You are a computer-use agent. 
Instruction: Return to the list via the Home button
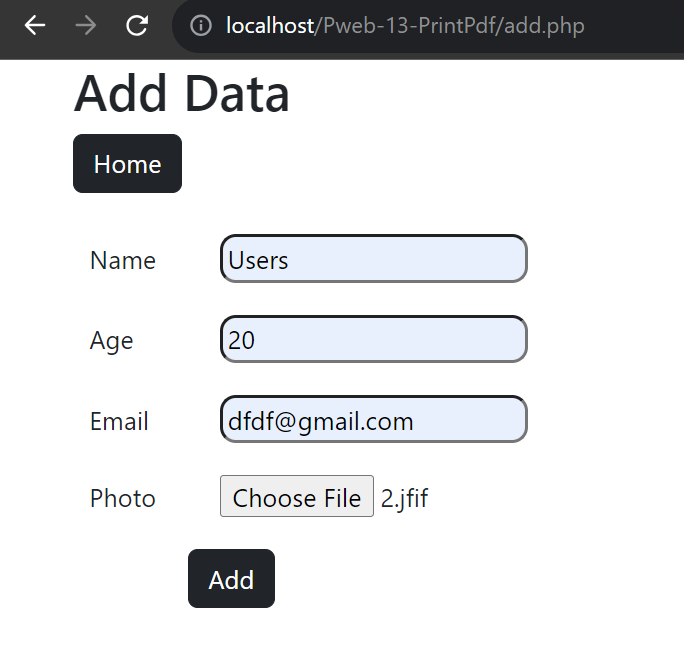[x=127, y=164]
